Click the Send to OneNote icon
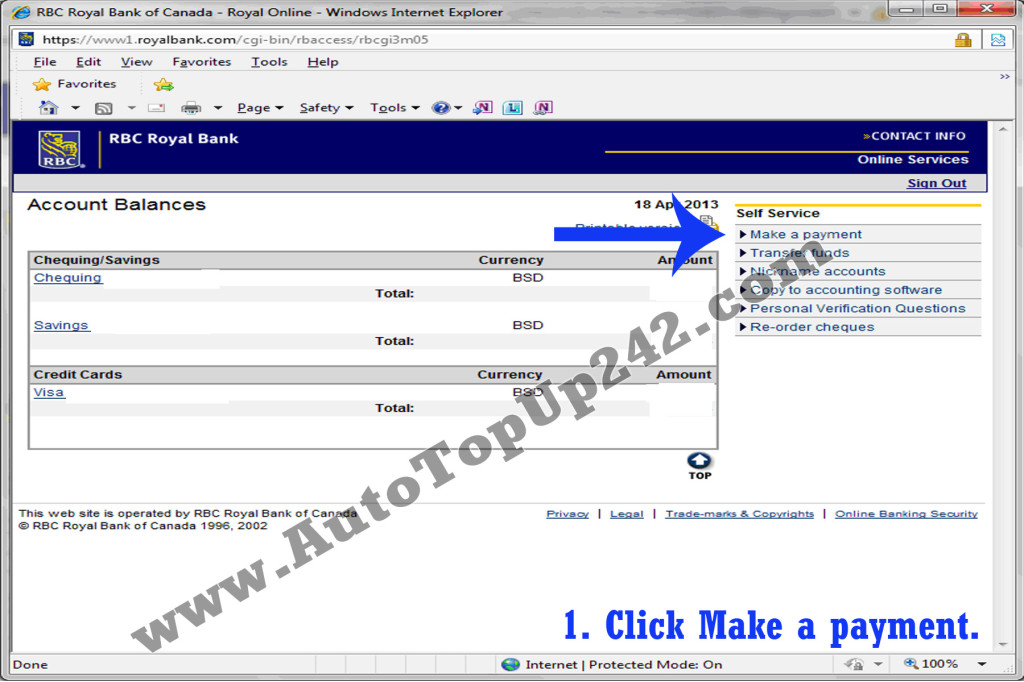Screen dimensions: 1024x682 coord(482,108)
